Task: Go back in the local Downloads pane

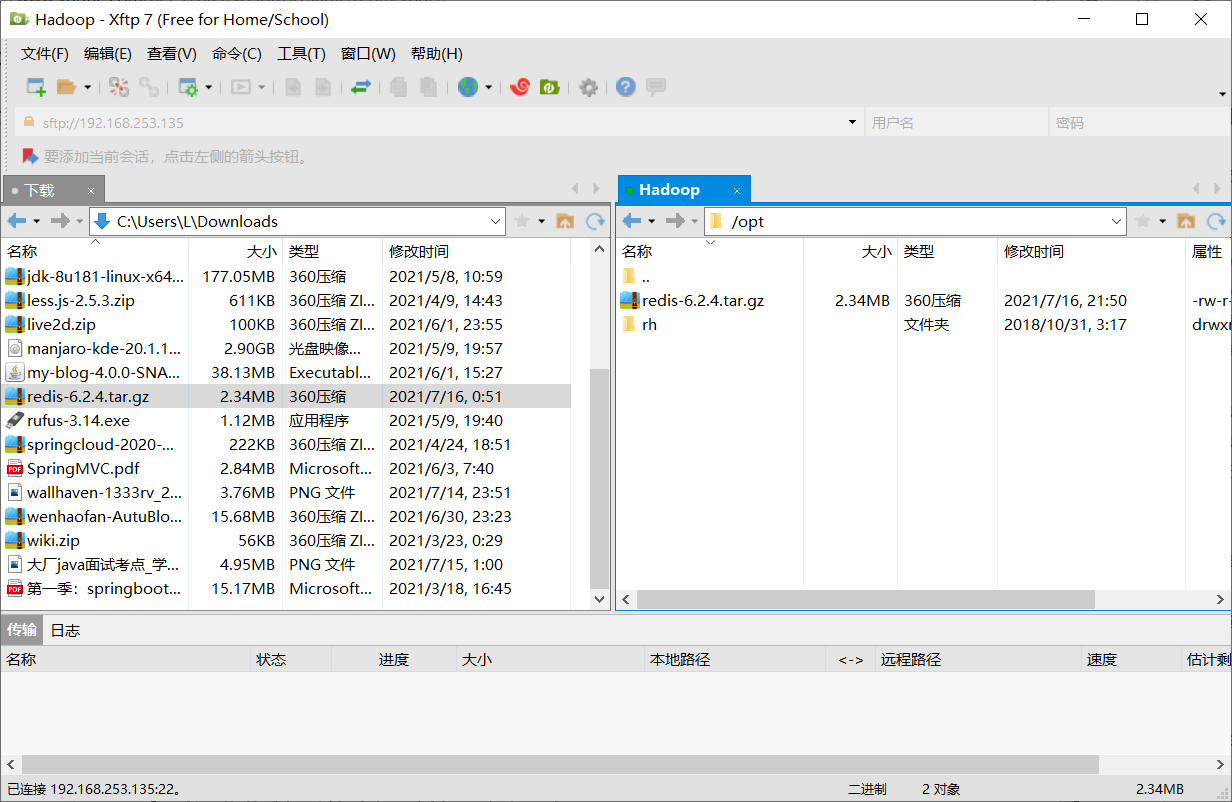Action: [17, 221]
